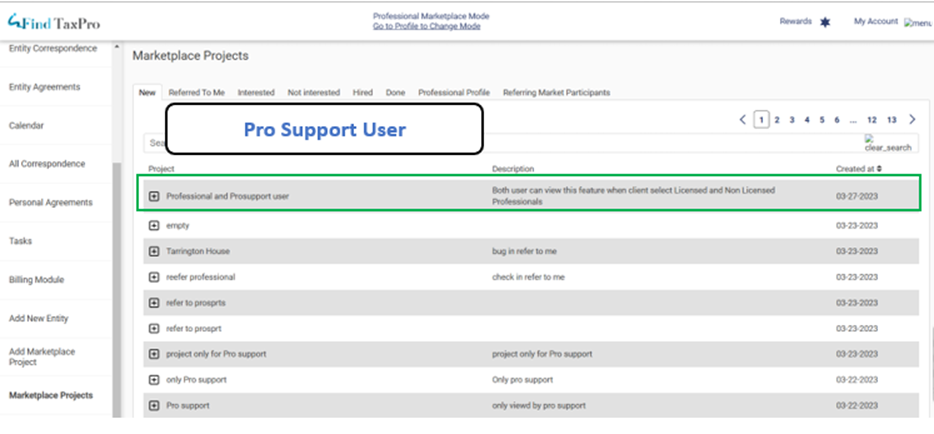Expand the reefer professional project row
This screenshot has height=434, width=934.
154,277
